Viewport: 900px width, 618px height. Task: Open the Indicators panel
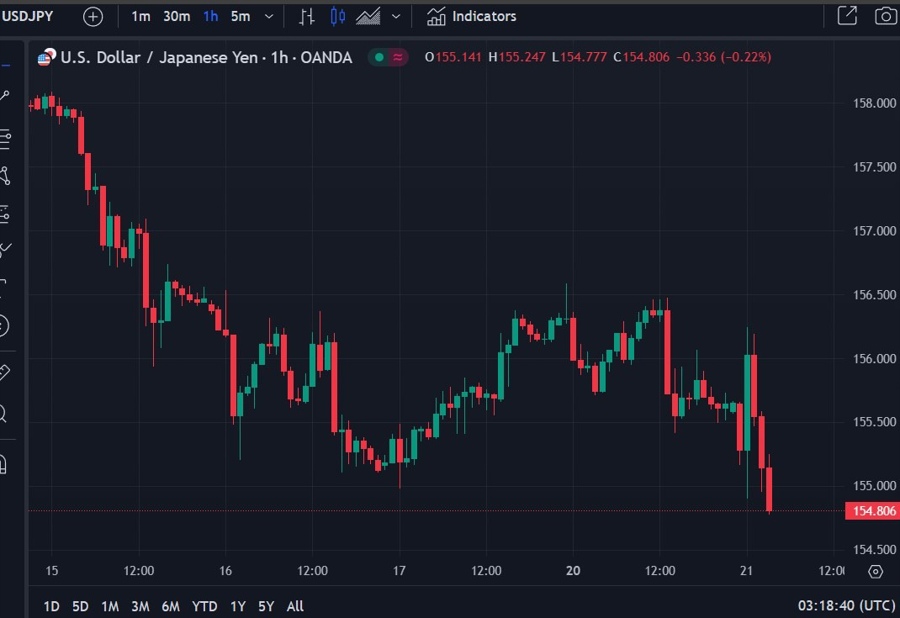[471, 17]
